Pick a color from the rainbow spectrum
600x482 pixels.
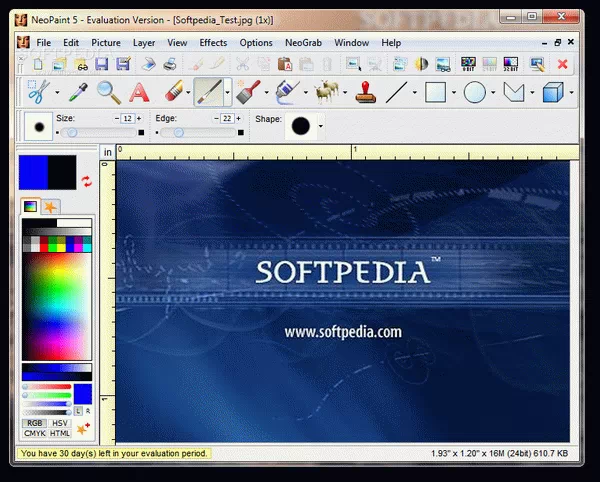(57, 306)
